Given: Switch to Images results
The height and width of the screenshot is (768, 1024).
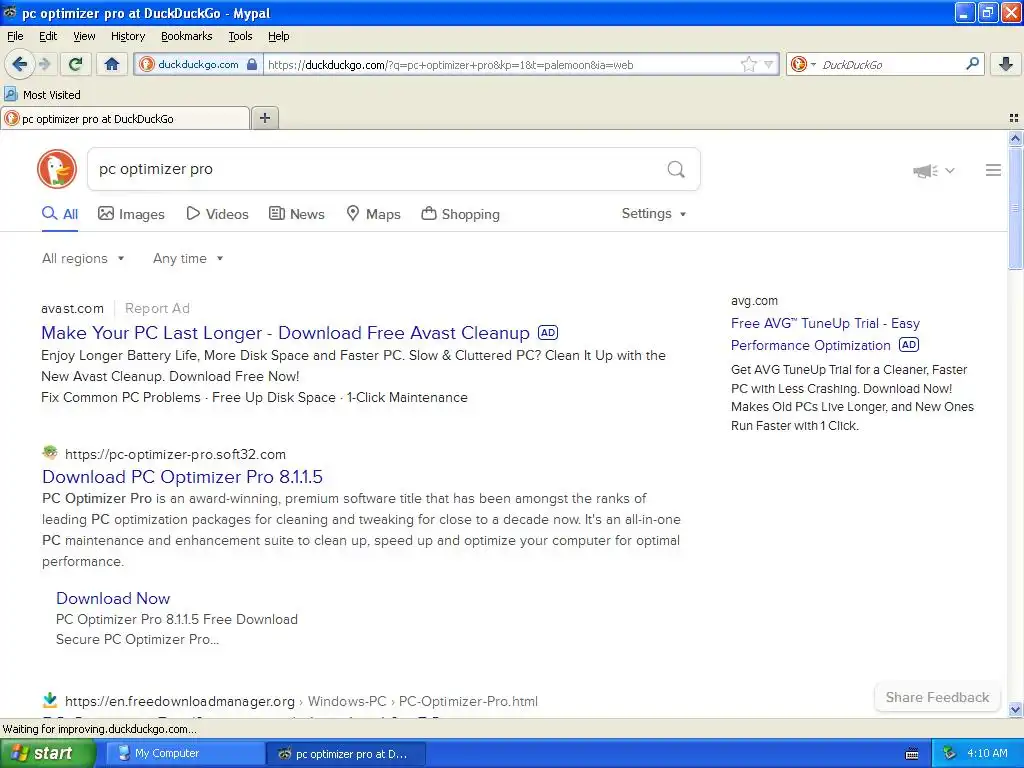Looking at the screenshot, I should click(x=131, y=214).
